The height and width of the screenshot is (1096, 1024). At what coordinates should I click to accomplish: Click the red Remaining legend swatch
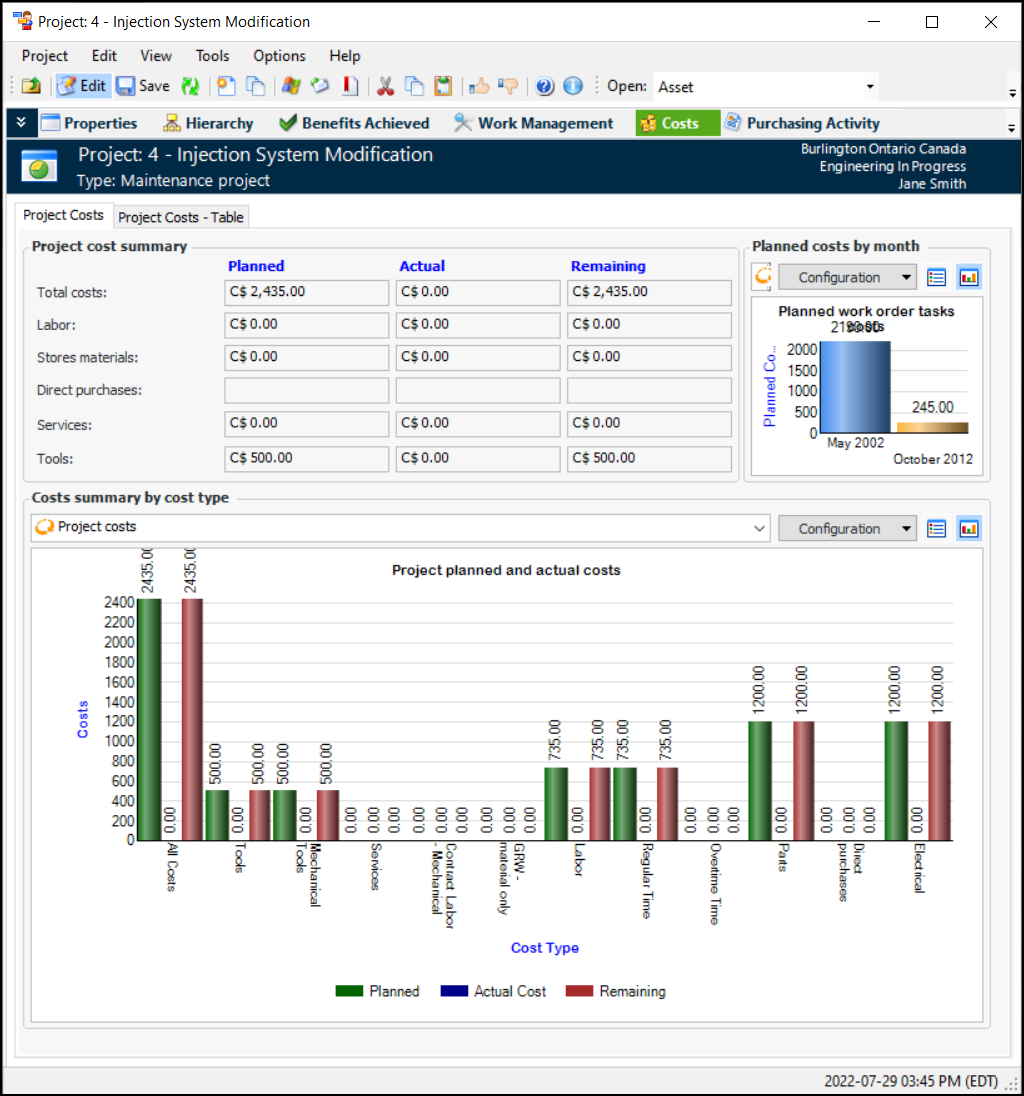pos(579,991)
